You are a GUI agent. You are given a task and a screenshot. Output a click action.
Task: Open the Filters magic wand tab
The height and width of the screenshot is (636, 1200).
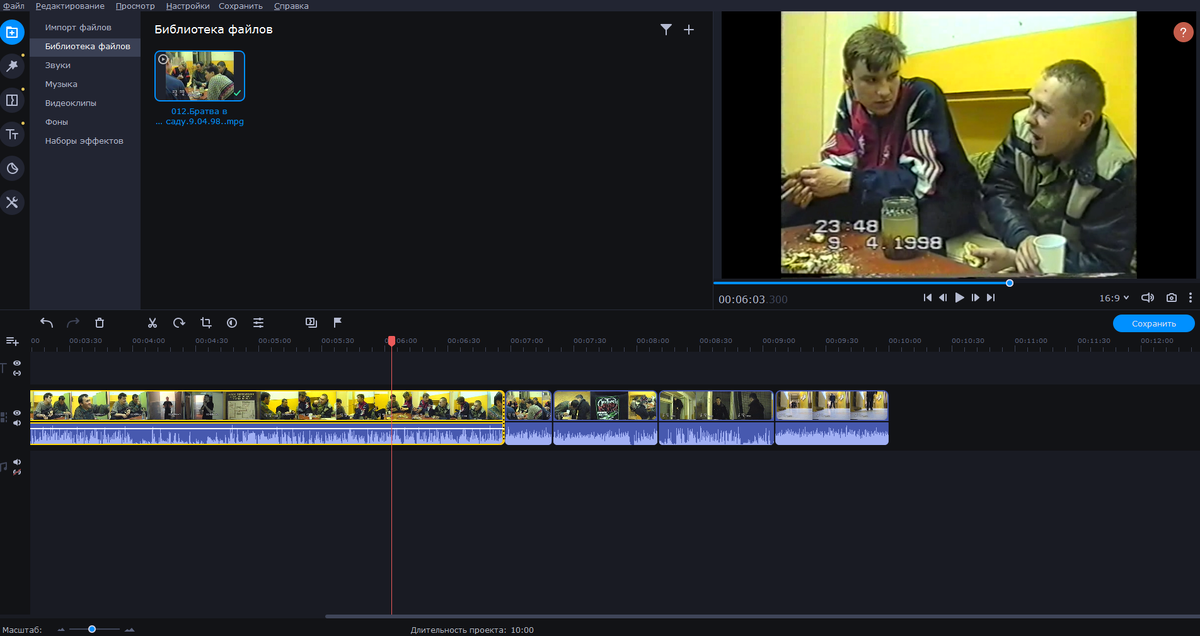pos(12,66)
